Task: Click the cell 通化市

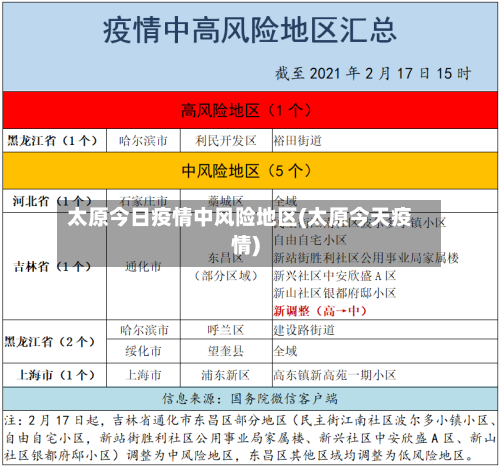Action: coord(143,266)
